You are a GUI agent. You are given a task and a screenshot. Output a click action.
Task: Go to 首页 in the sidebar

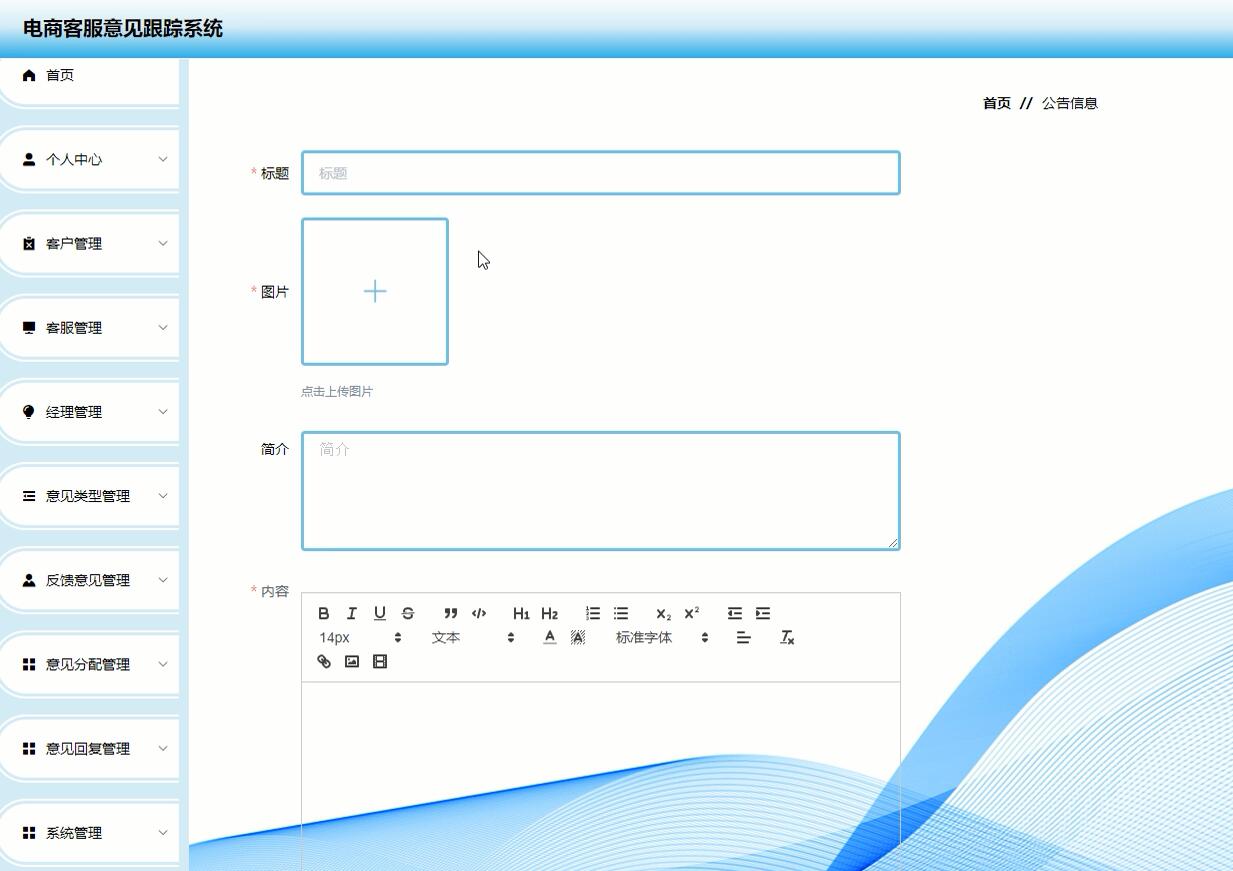pos(89,75)
